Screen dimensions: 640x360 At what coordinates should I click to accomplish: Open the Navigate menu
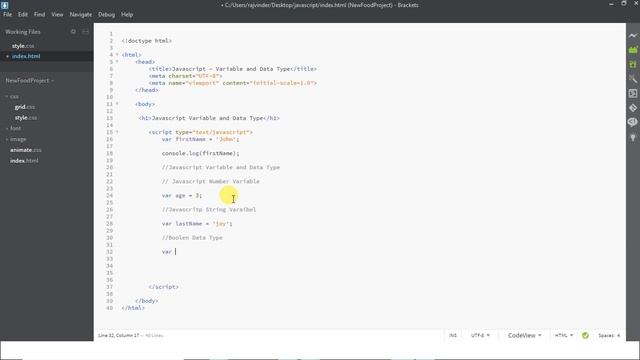(81, 14)
